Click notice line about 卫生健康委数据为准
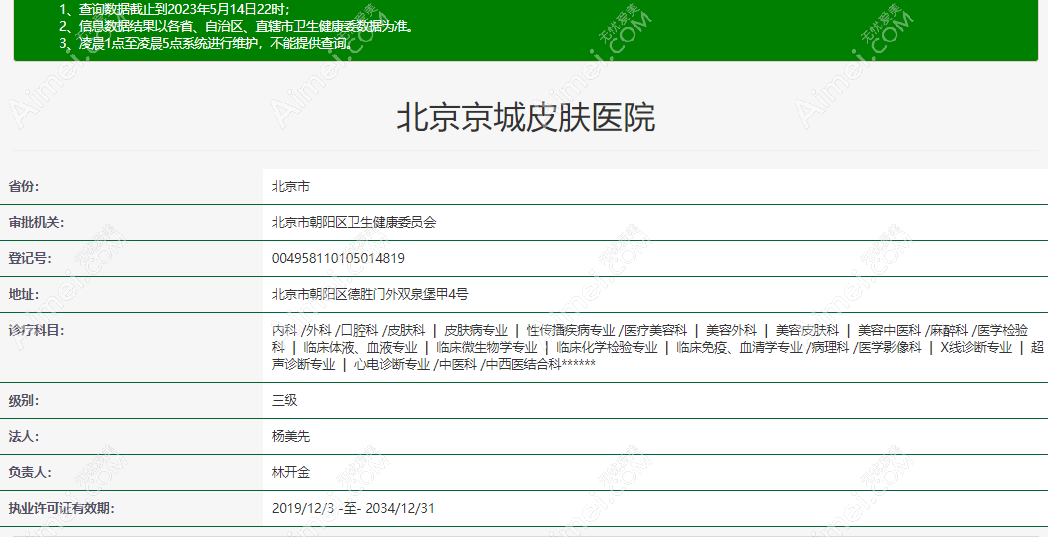 coord(237,26)
